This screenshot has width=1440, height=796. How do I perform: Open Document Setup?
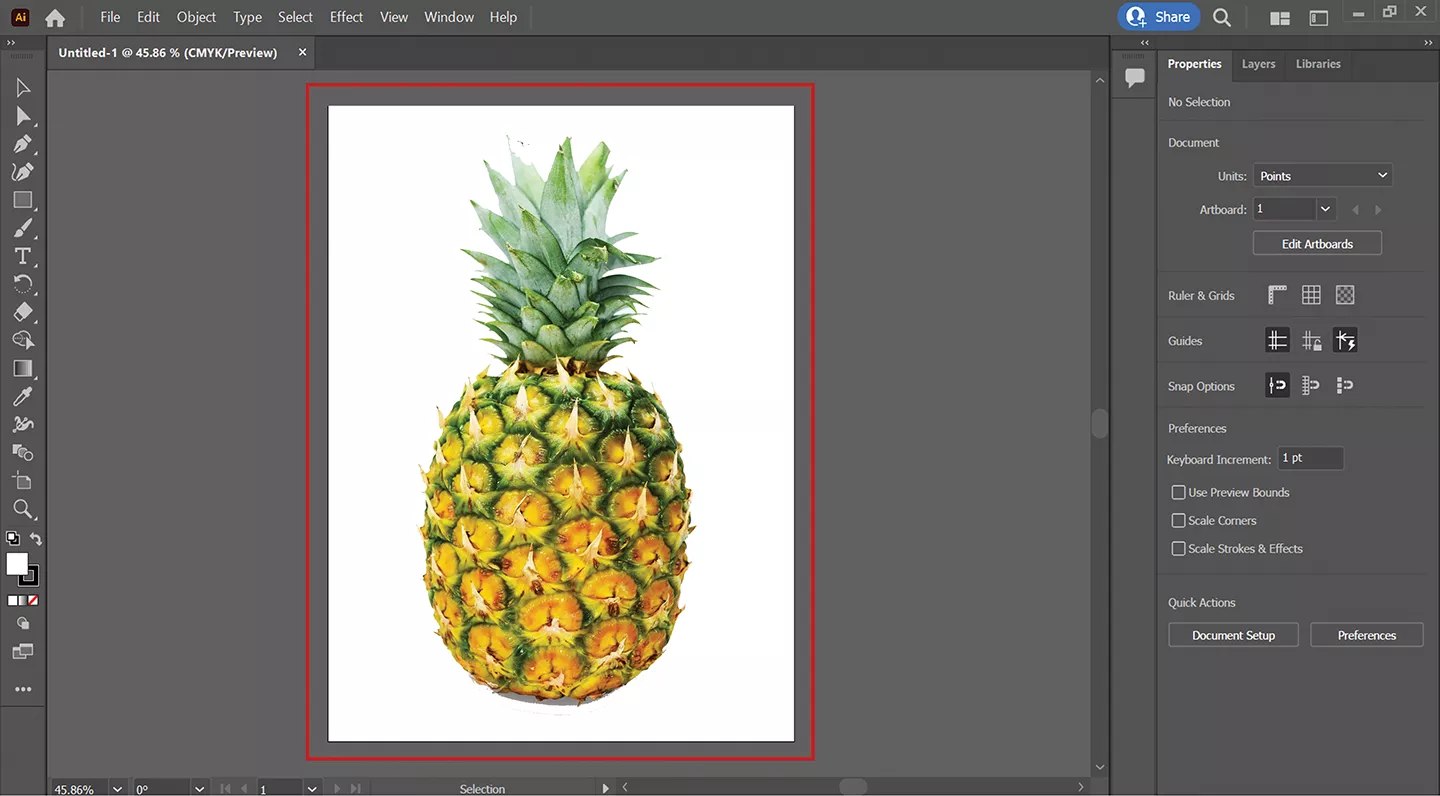click(1233, 635)
